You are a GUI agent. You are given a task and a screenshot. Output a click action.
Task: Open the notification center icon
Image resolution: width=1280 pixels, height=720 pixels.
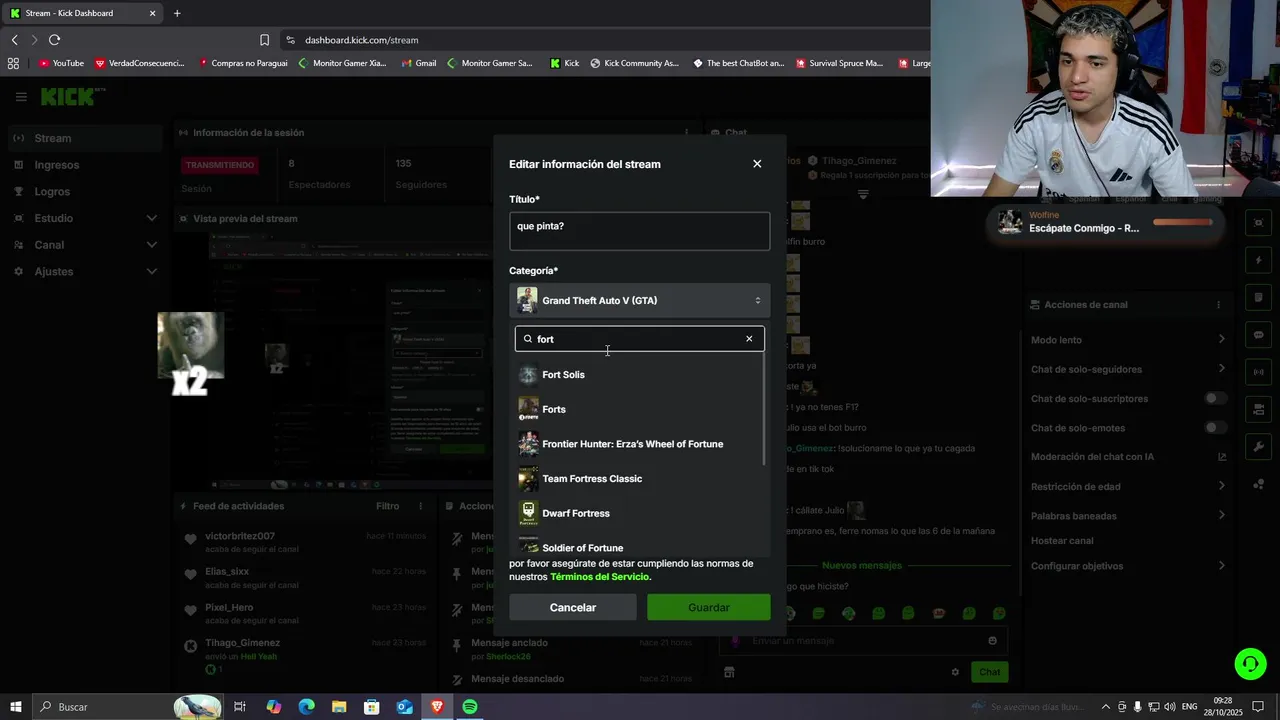click(1258, 707)
